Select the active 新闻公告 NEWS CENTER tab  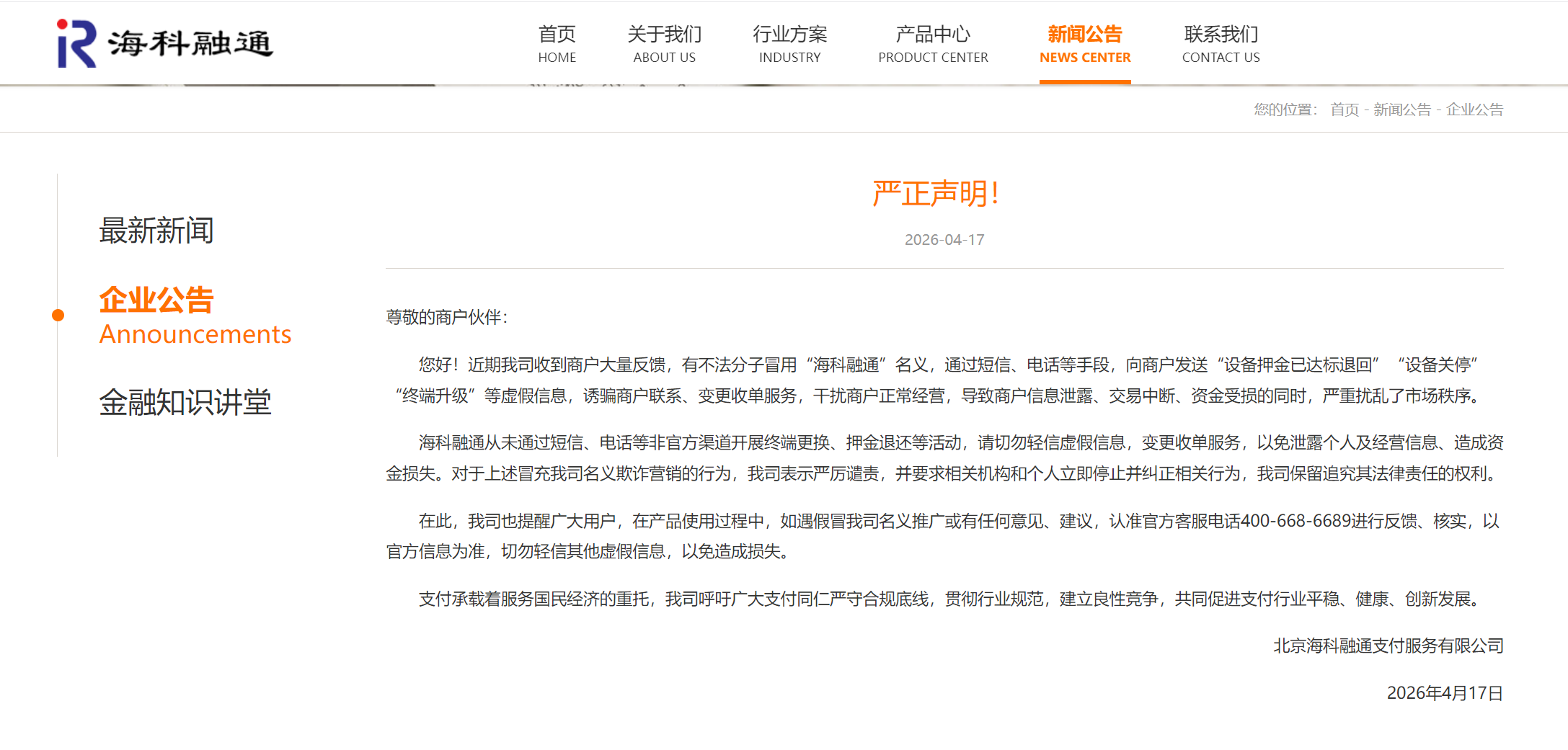[x=1085, y=44]
